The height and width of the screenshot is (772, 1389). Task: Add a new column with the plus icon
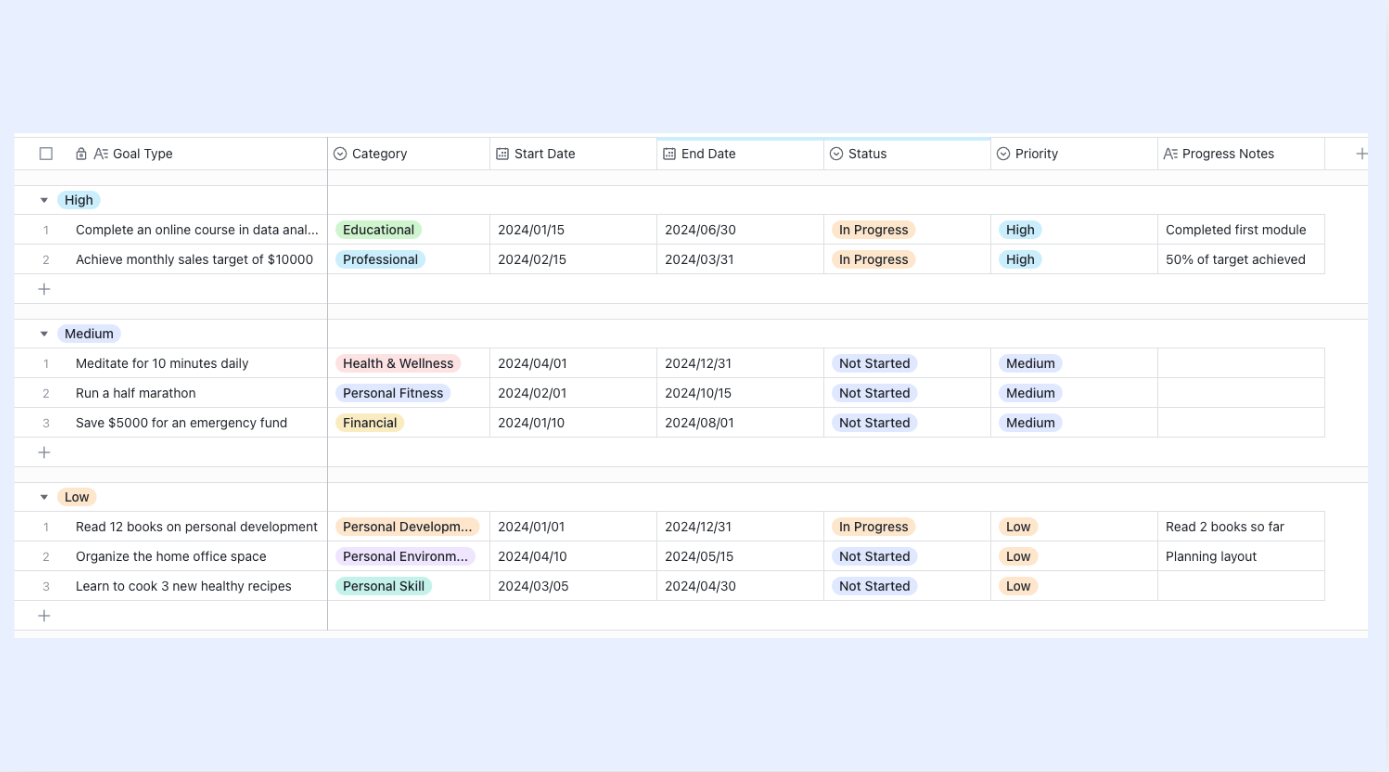[x=1361, y=154]
